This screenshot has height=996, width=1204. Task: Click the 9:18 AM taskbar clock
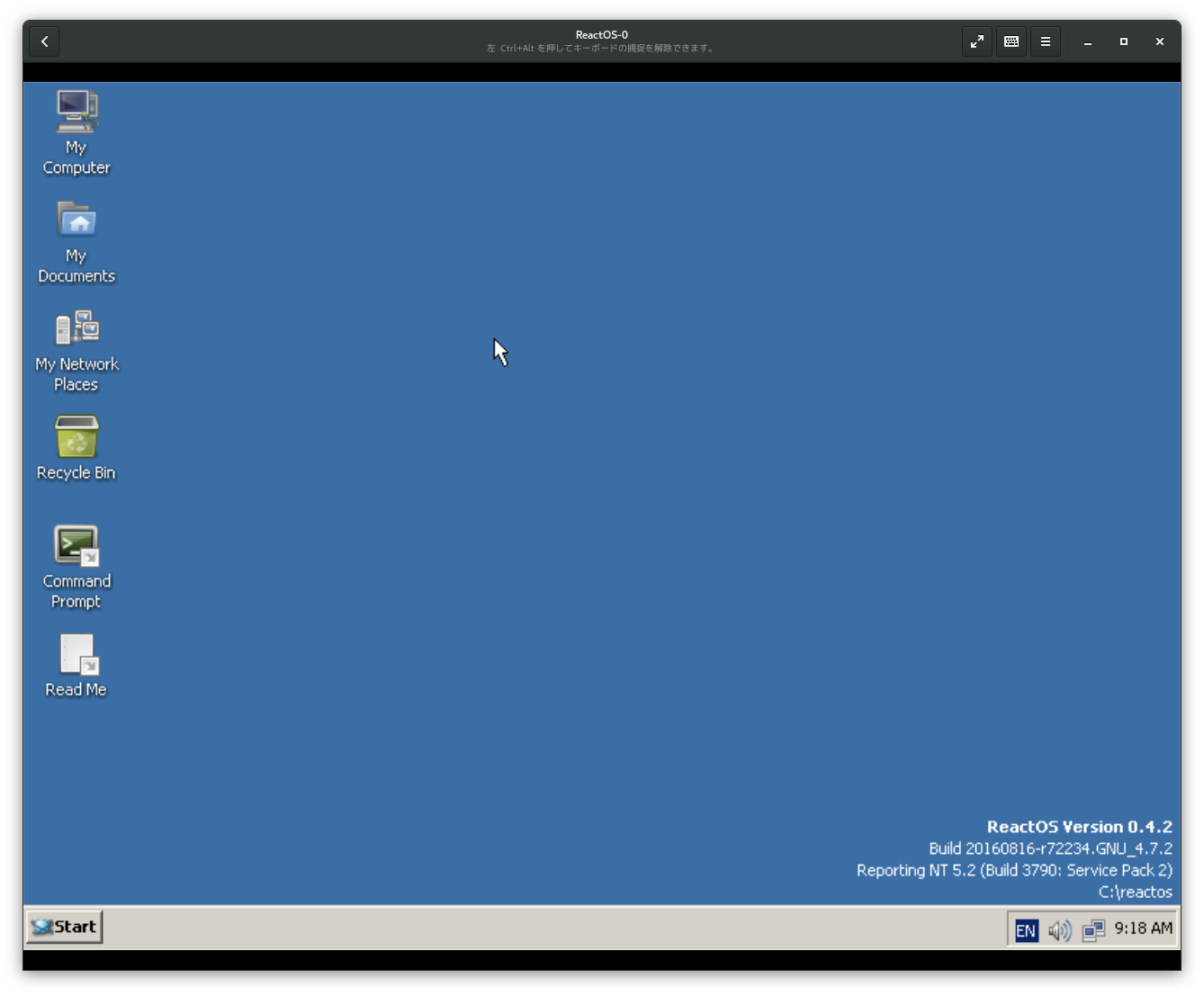click(1143, 929)
